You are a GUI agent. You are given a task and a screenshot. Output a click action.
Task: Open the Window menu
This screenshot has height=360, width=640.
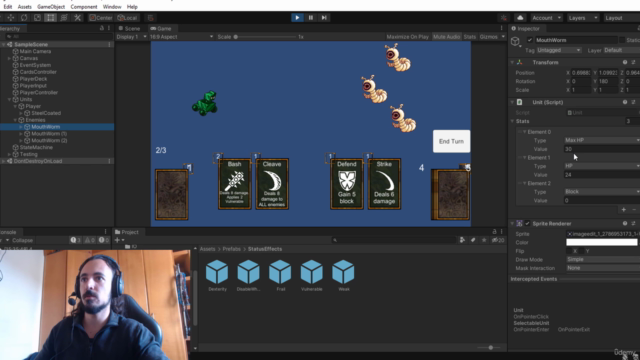pos(112,7)
